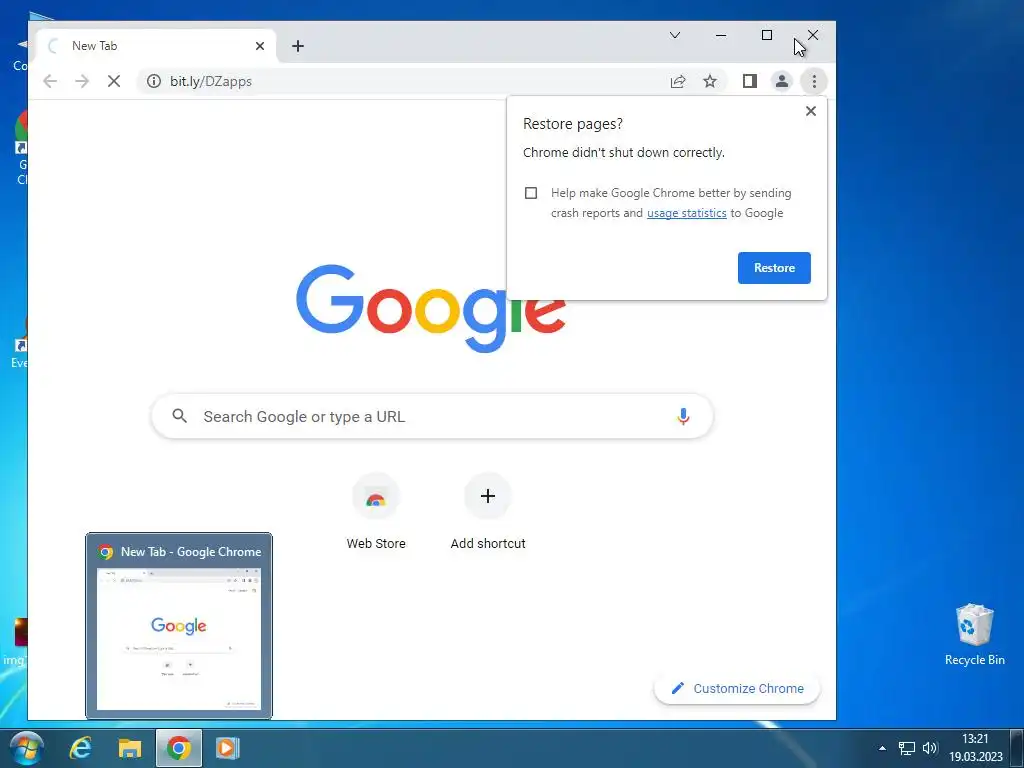
Task: Stop loading the current page
Action: click(x=114, y=81)
